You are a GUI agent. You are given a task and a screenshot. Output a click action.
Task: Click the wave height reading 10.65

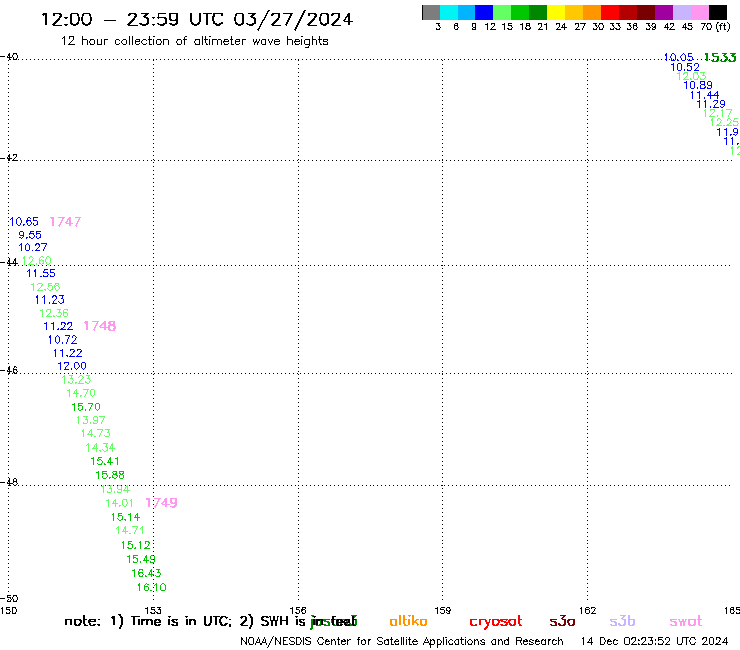tap(24, 222)
